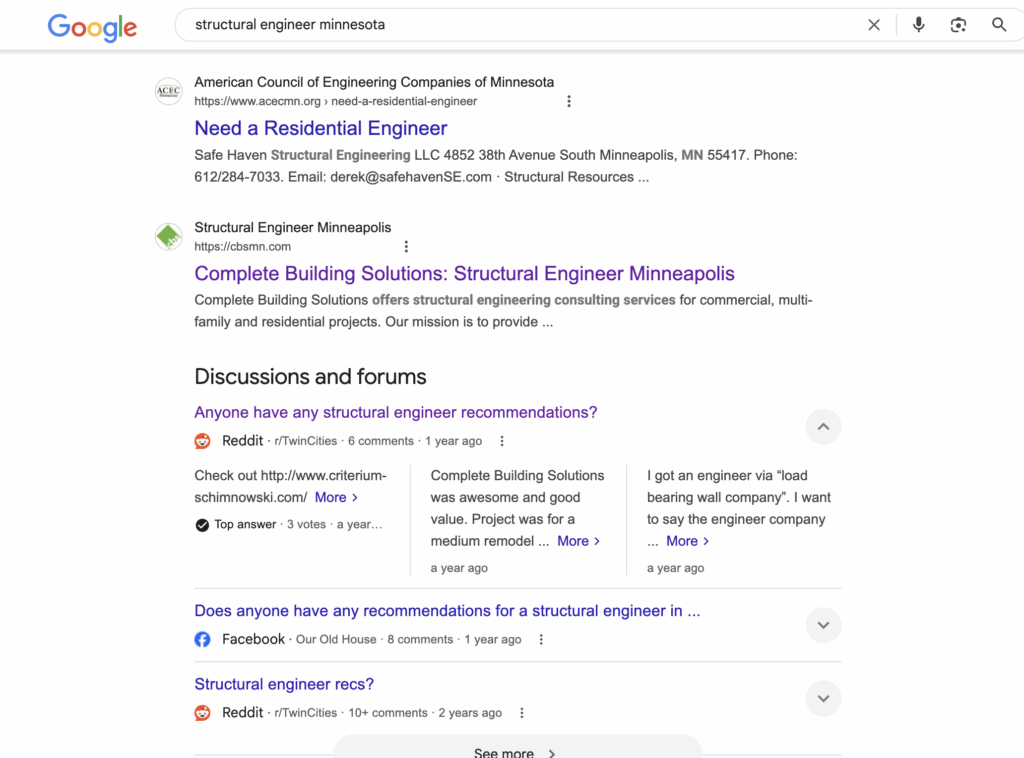The image size is (1024, 758).
Task: Click the https://cbsmn.com URL text
Action: coord(243,247)
